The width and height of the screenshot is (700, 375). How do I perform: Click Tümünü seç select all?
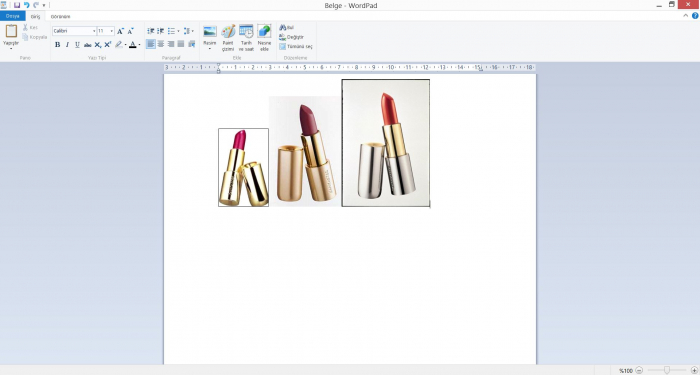[296, 46]
